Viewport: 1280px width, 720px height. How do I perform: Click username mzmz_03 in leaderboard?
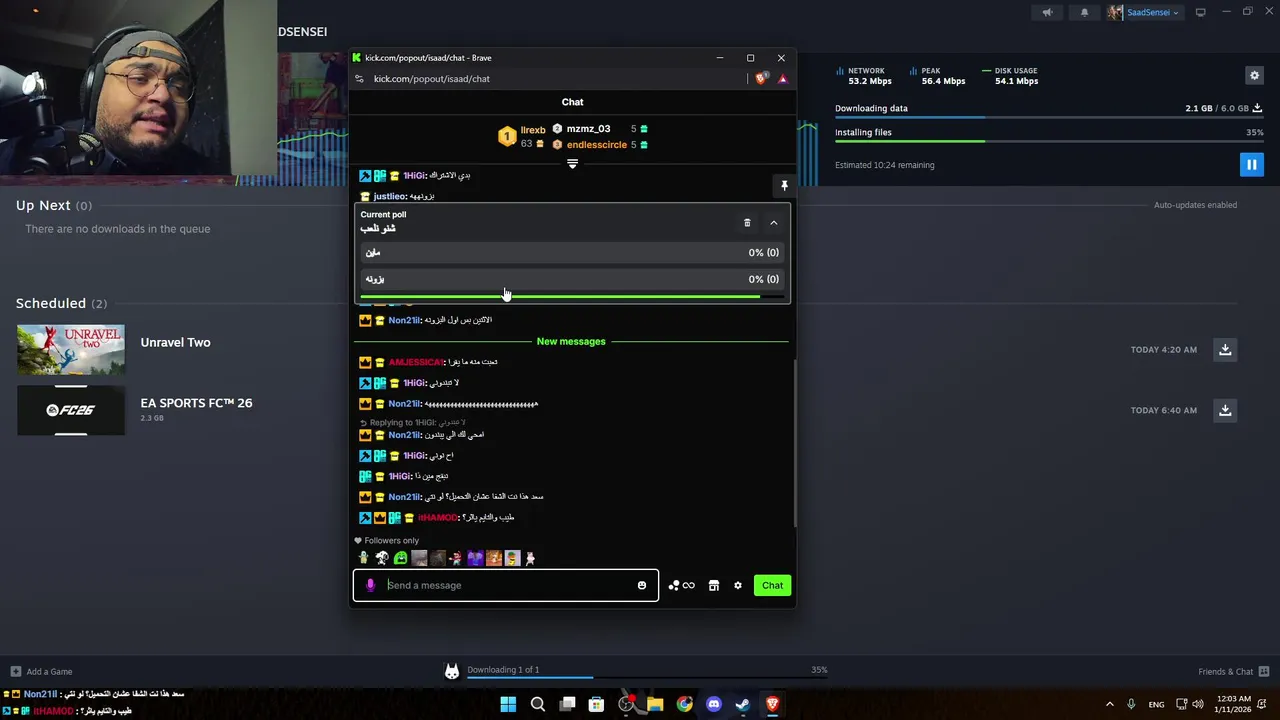(x=588, y=129)
